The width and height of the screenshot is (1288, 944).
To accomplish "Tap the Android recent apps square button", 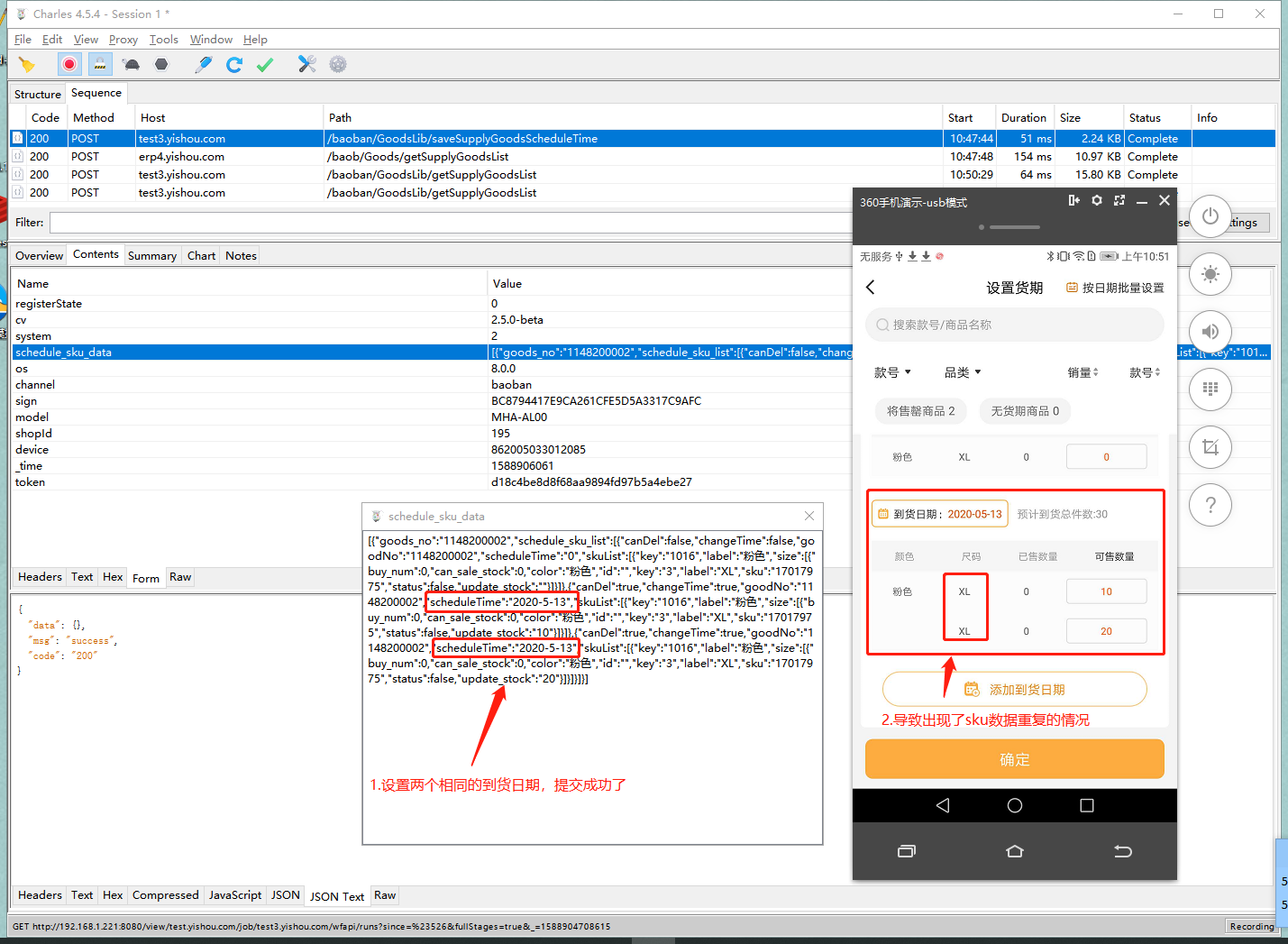I will 1087,806.
